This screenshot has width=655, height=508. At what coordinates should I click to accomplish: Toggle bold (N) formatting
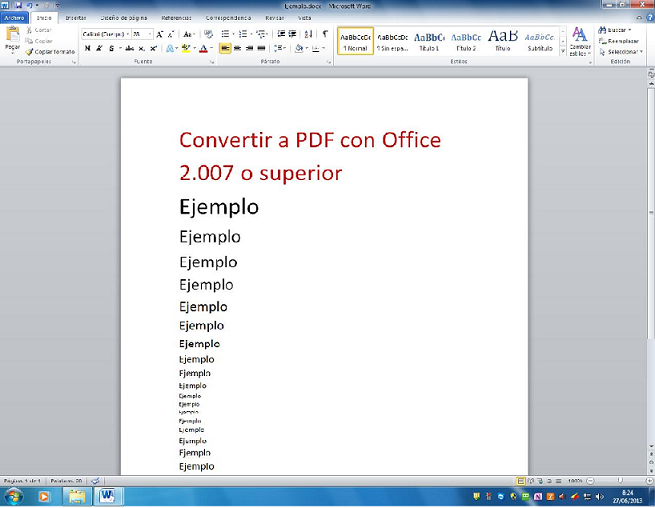(87, 48)
